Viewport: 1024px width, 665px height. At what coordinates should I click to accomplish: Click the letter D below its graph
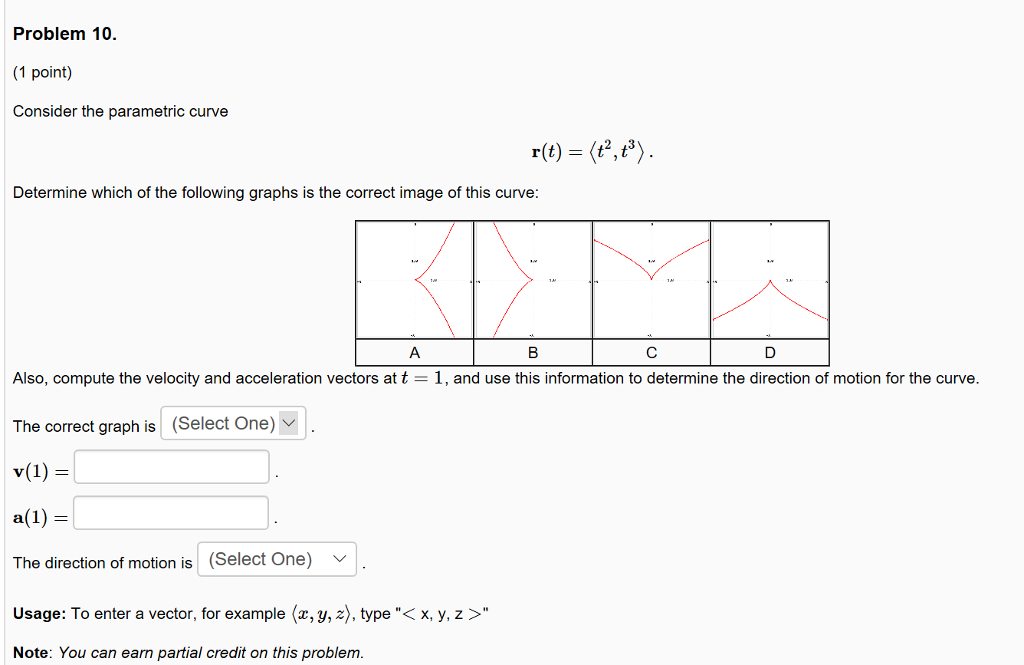pyautogui.click(x=770, y=351)
